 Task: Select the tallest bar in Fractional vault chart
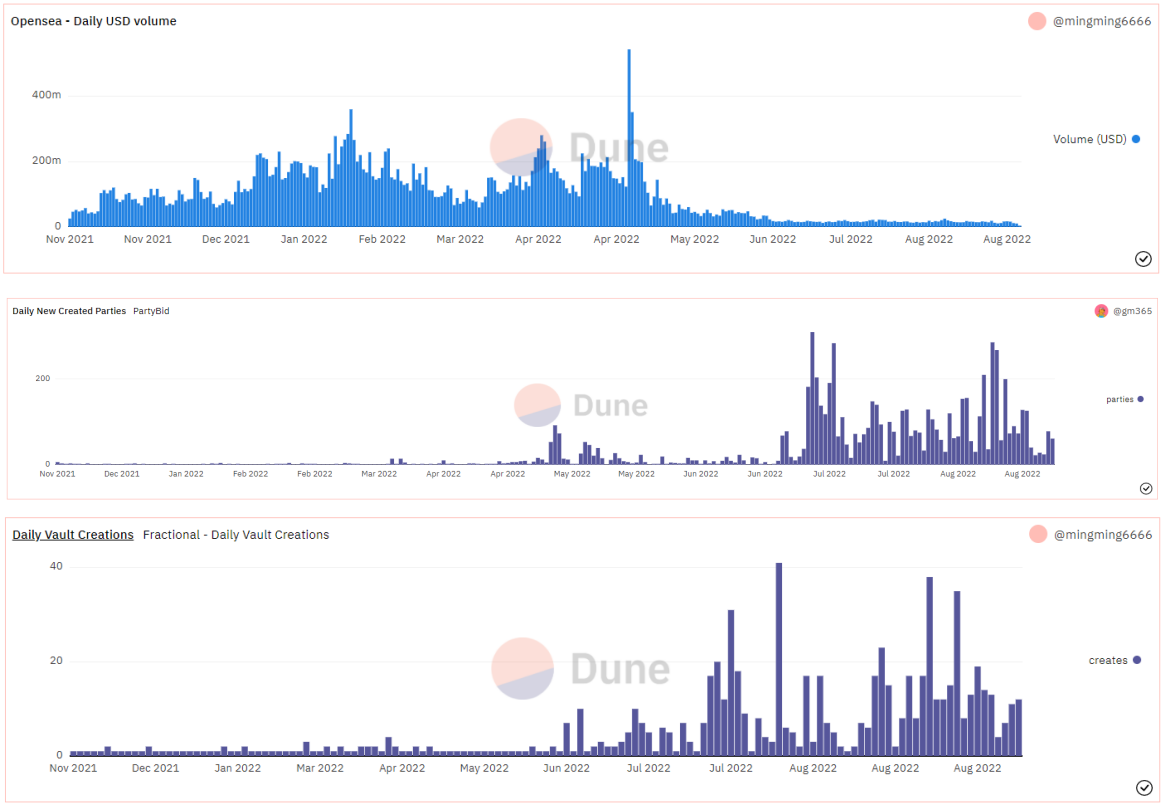[x=779, y=659]
